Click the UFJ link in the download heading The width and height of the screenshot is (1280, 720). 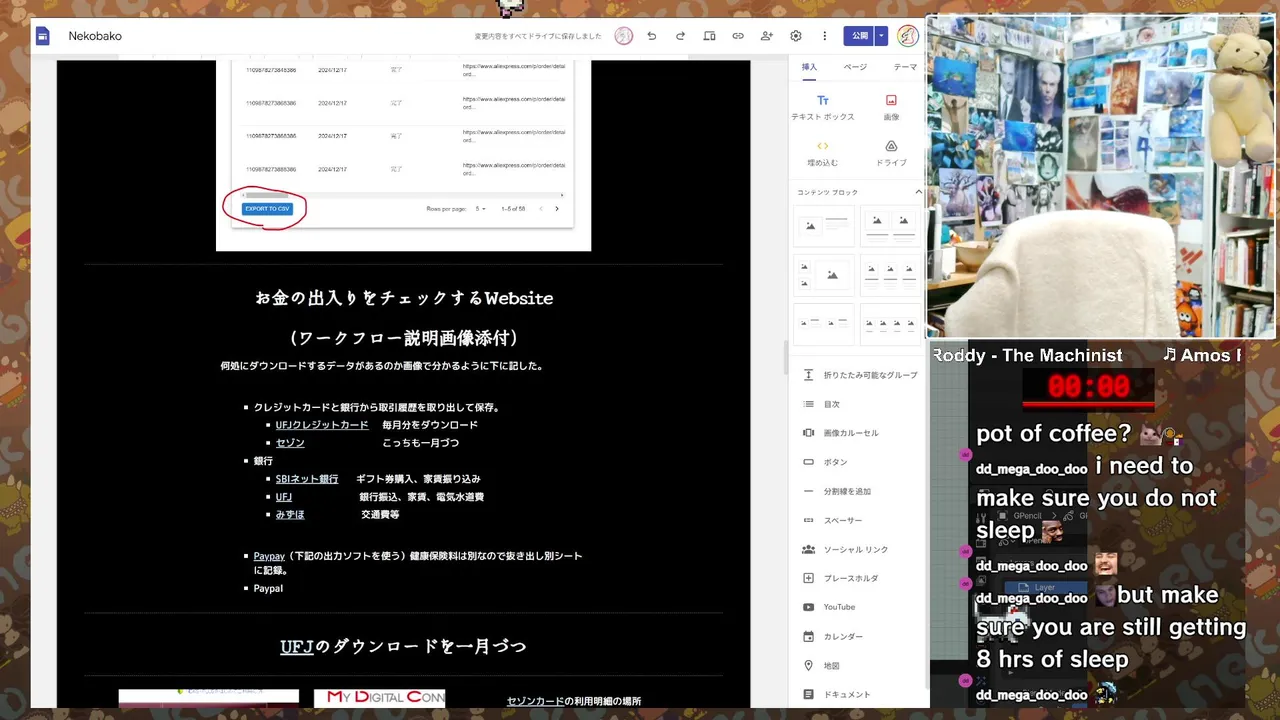coord(297,647)
